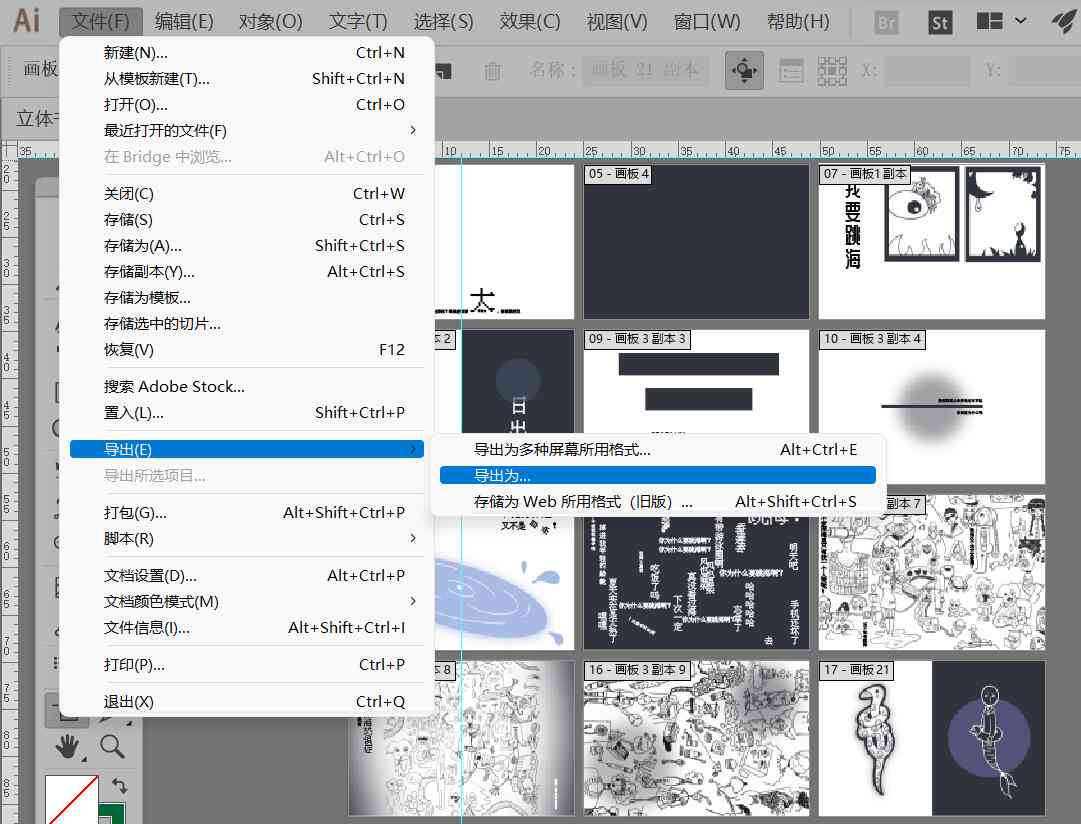Click the artboard name input field
Screen dimensions: 1081x824
click(x=645, y=70)
